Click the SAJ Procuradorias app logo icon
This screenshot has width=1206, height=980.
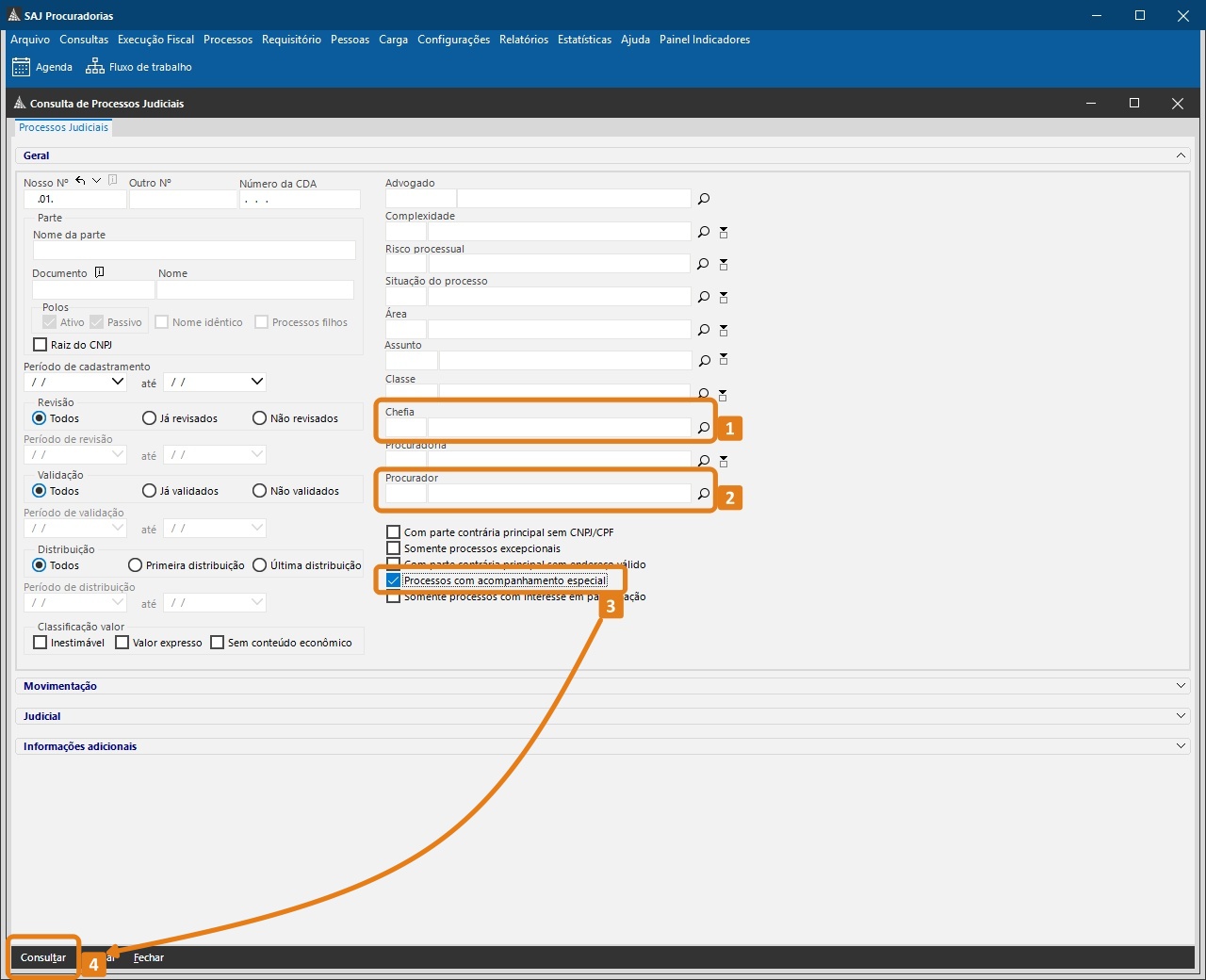point(13,15)
